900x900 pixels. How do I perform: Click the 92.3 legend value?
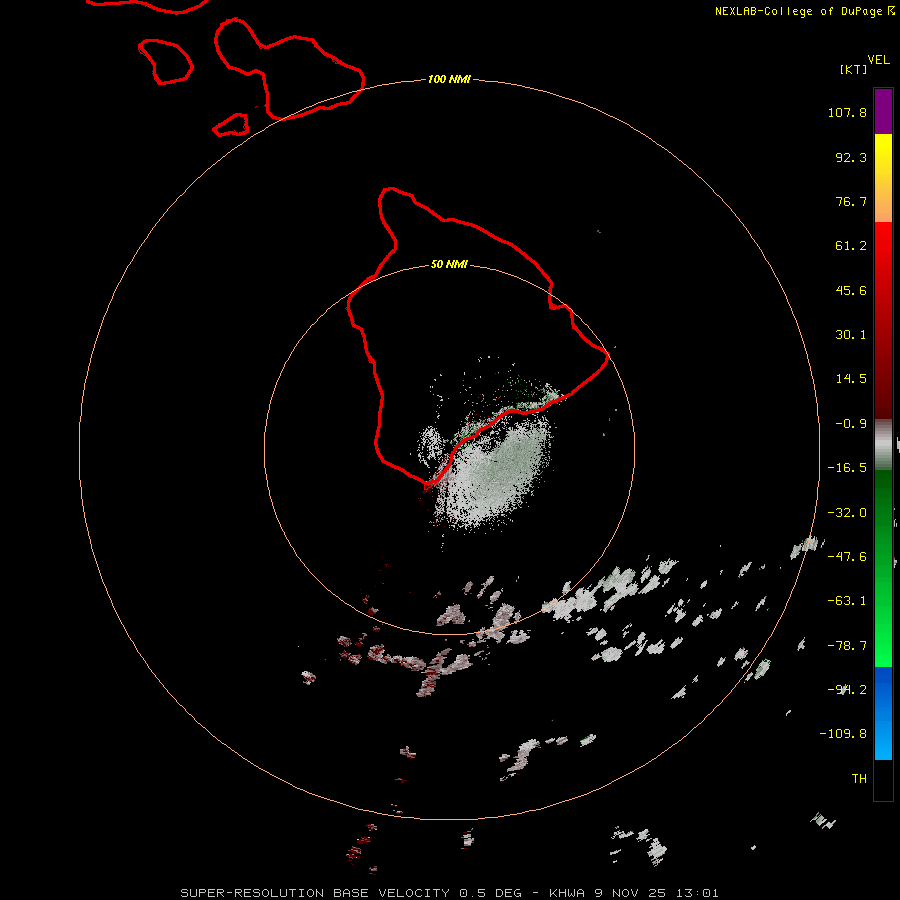[851, 157]
